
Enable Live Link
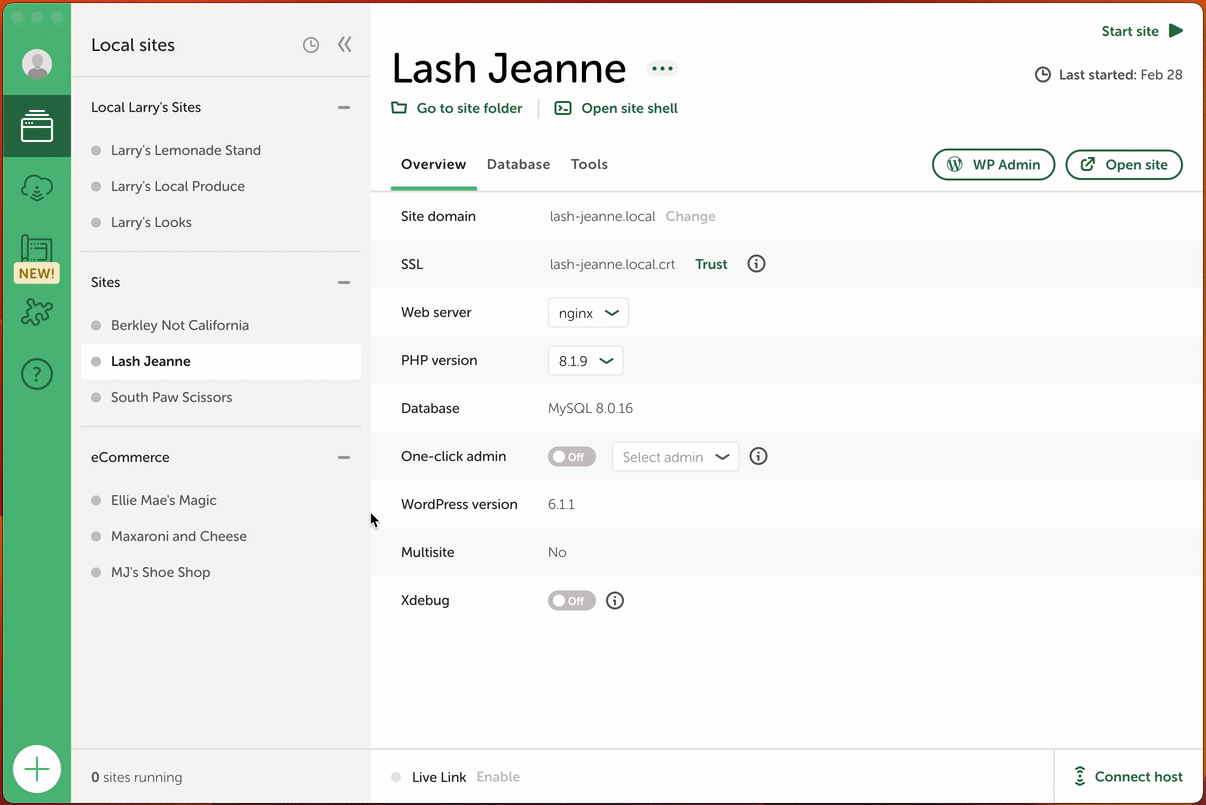click(x=498, y=777)
